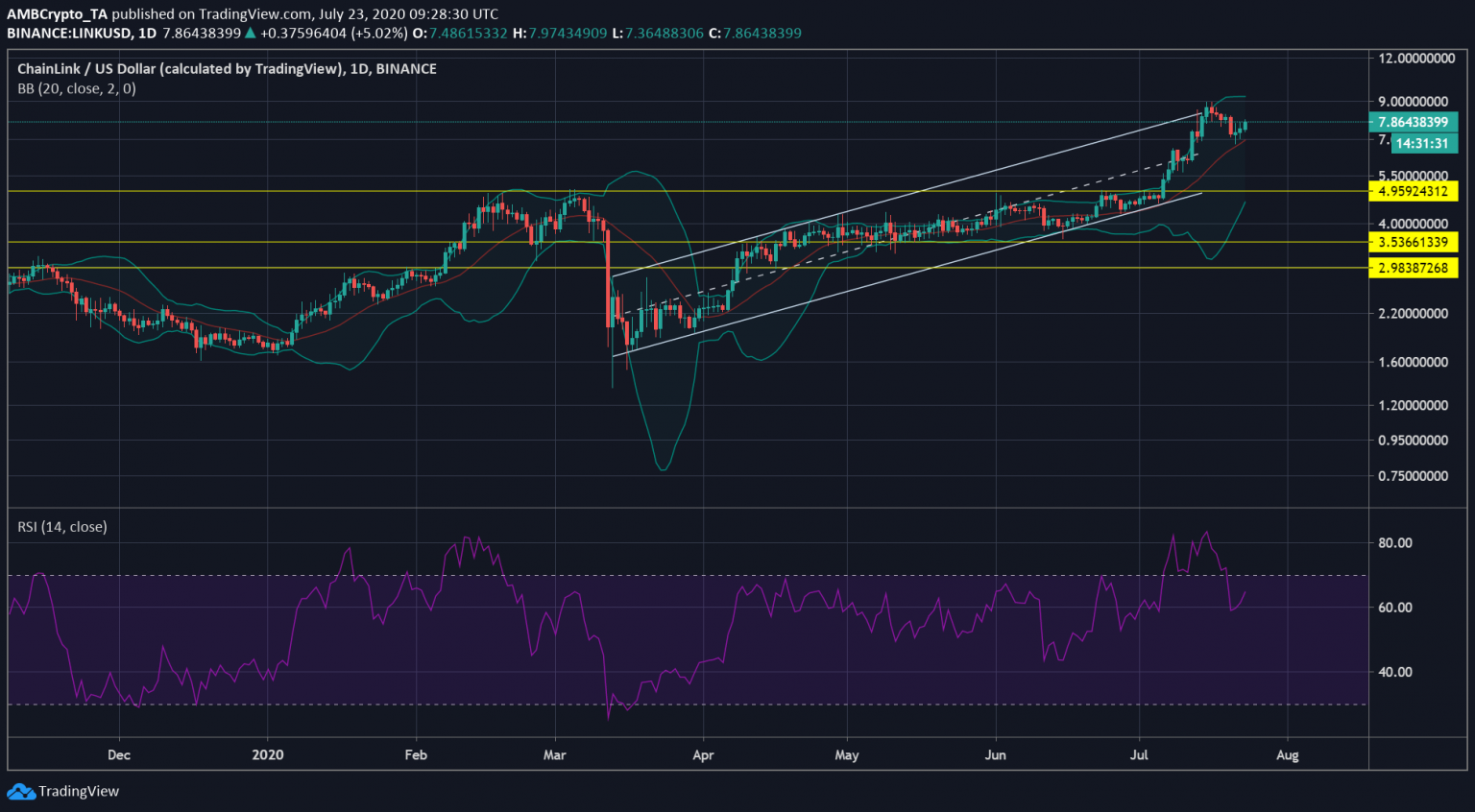Click the 0.75000000 mark on the price scale
1475x812 pixels.
[1413, 476]
